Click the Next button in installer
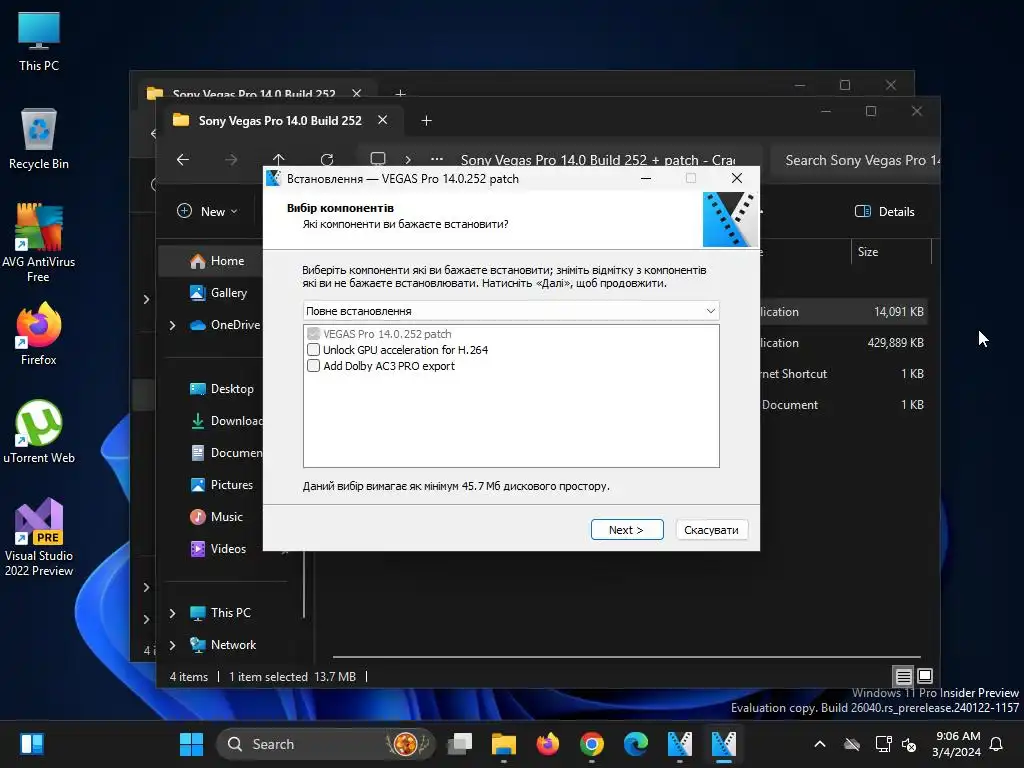The image size is (1024, 768). (x=627, y=530)
